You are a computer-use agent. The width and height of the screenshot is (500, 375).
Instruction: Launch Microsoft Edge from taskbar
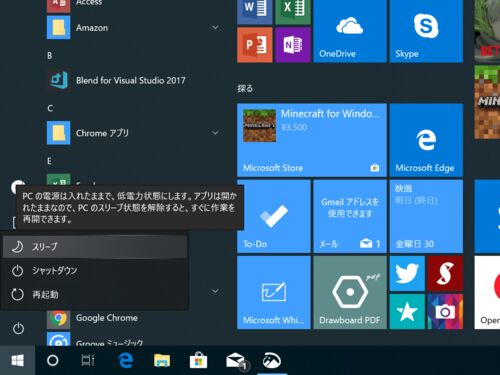[126, 360]
